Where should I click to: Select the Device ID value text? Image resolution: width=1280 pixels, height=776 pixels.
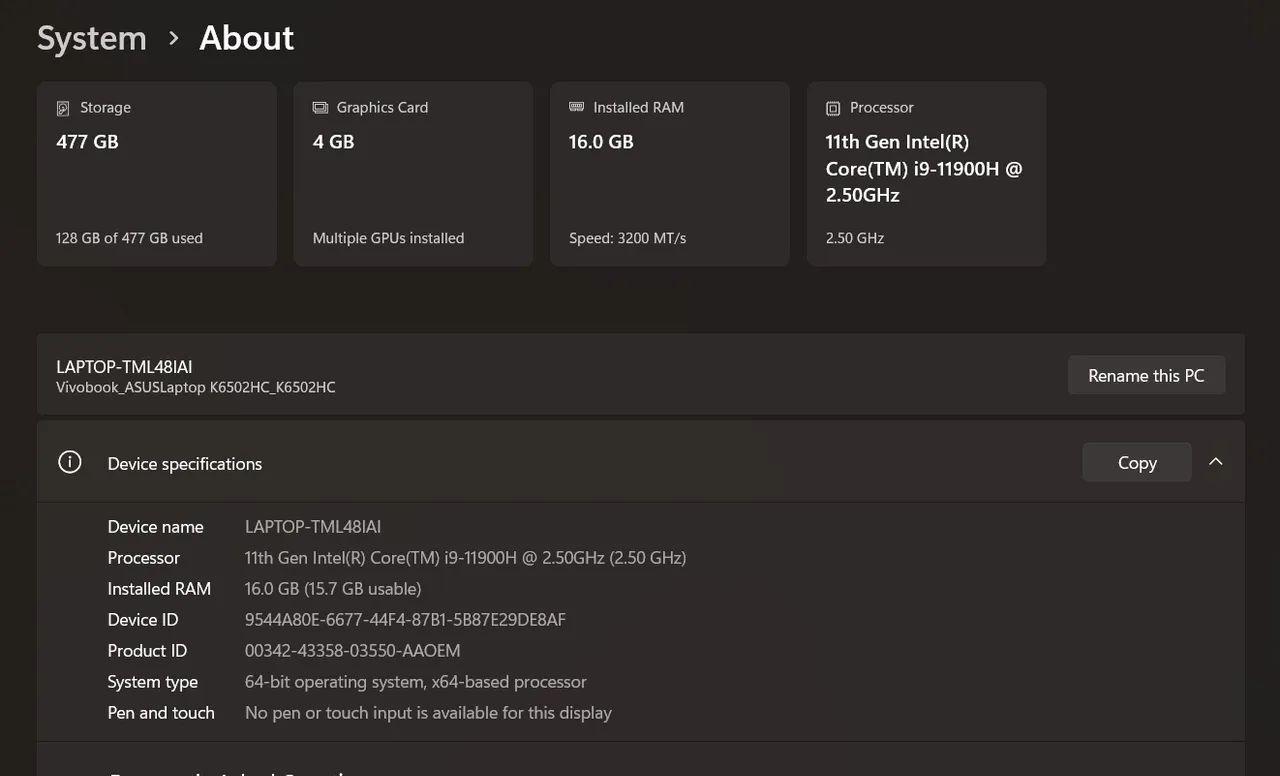[x=405, y=619]
